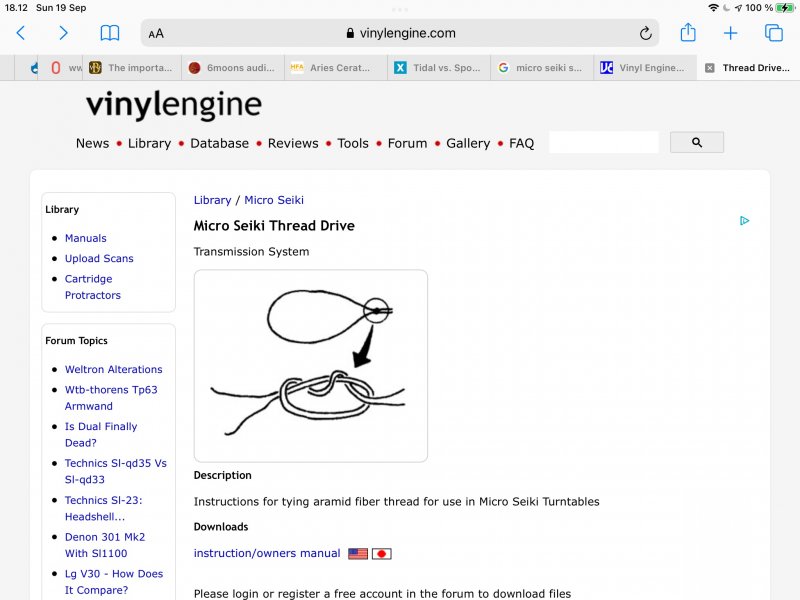Open the Database menu item
The height and width of the screenshot is (600, 800).
(x=219, y=143)
